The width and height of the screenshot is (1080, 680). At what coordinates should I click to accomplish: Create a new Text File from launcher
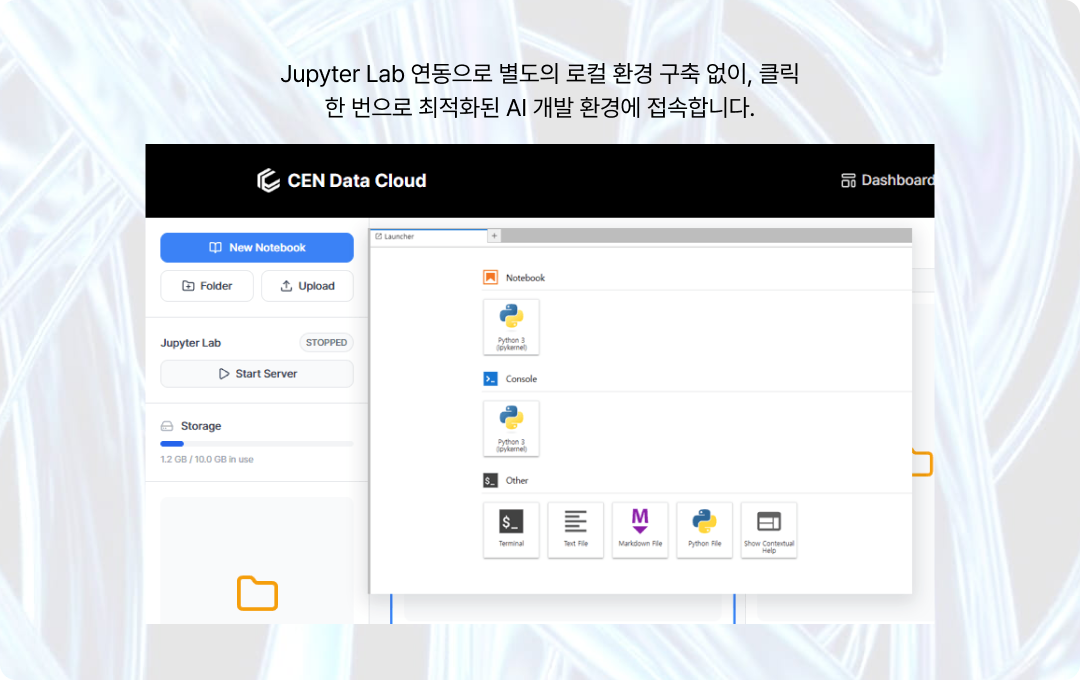[576, 529]
